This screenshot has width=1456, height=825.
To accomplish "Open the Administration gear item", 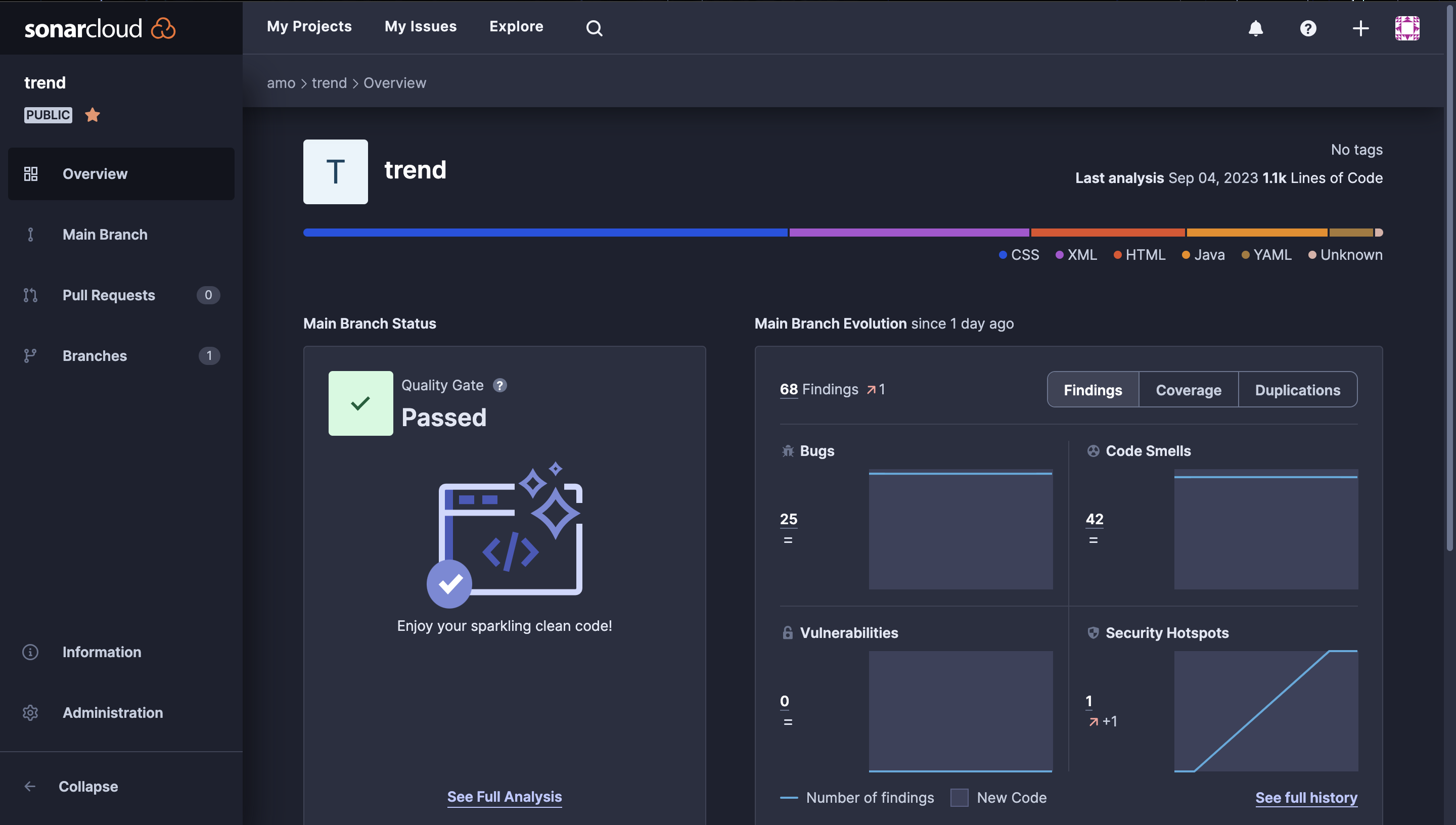I will click(x=112, y=712).
